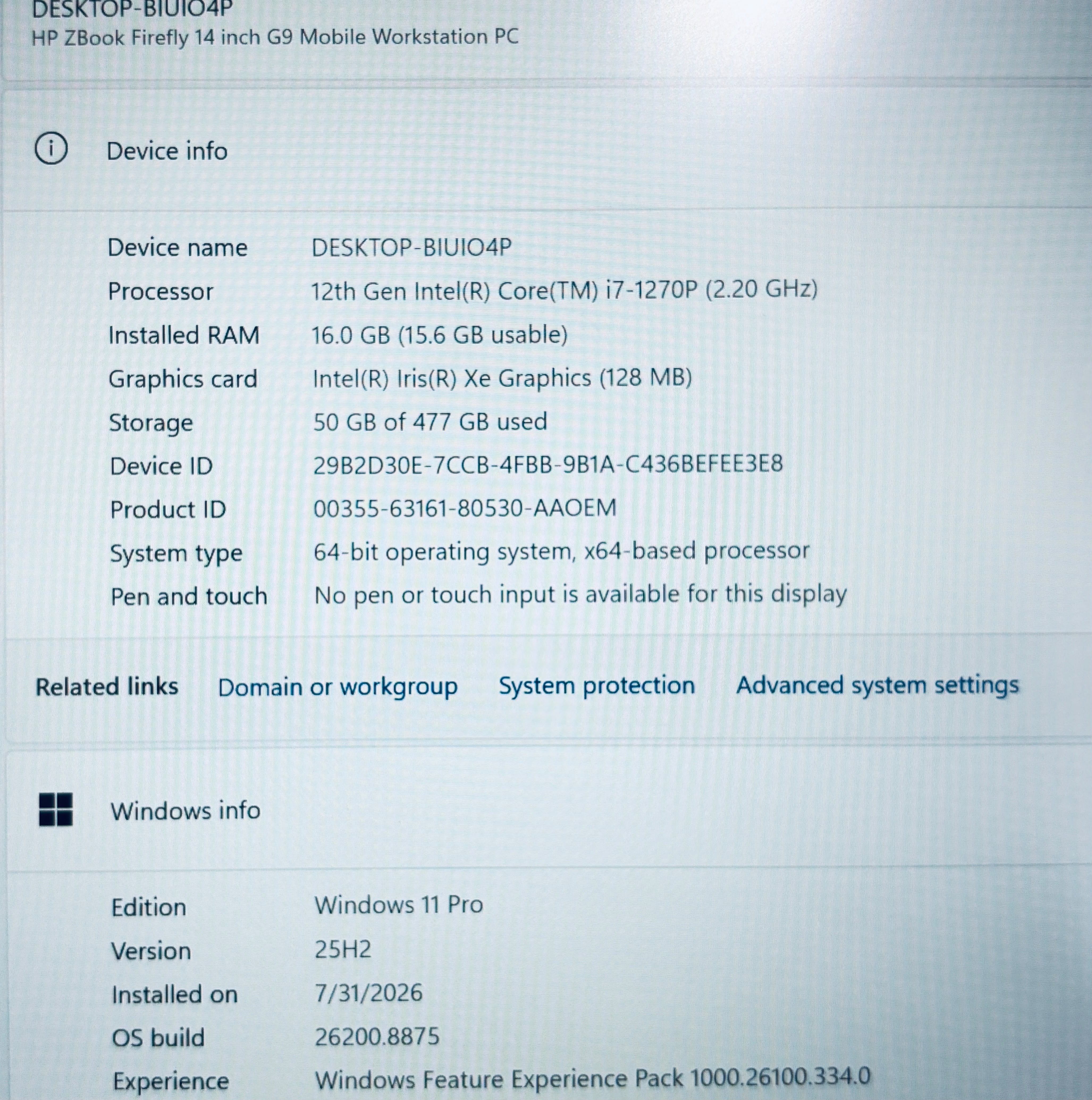The image size is (1092, 1100).
Task: Click the Experience label
Action: pyautogui.click(x=171, y=1081)
